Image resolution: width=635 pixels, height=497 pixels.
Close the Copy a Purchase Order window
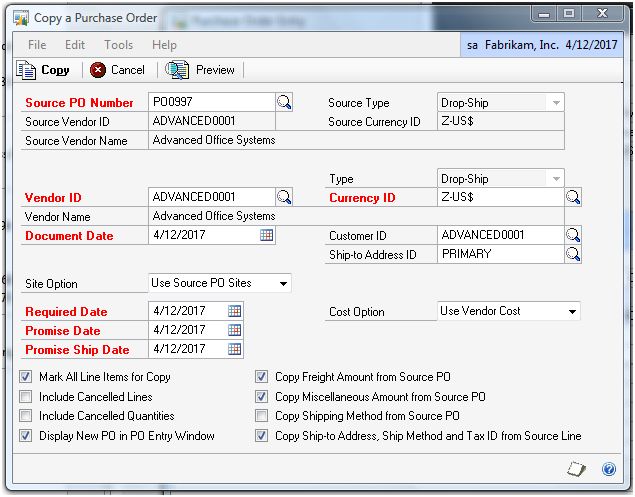click(x=602, y=14)
